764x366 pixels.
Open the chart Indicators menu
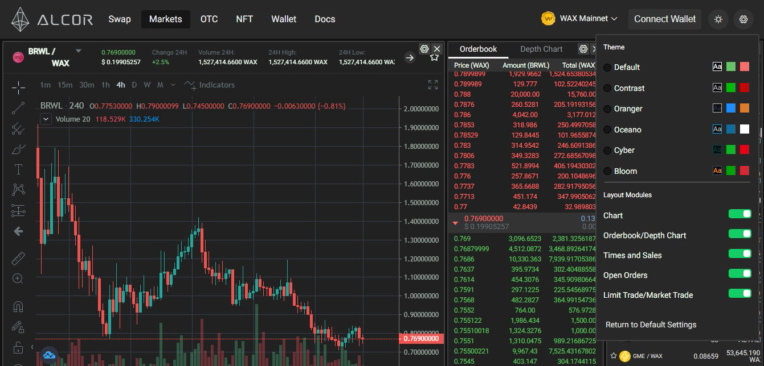tap(209, 85)
